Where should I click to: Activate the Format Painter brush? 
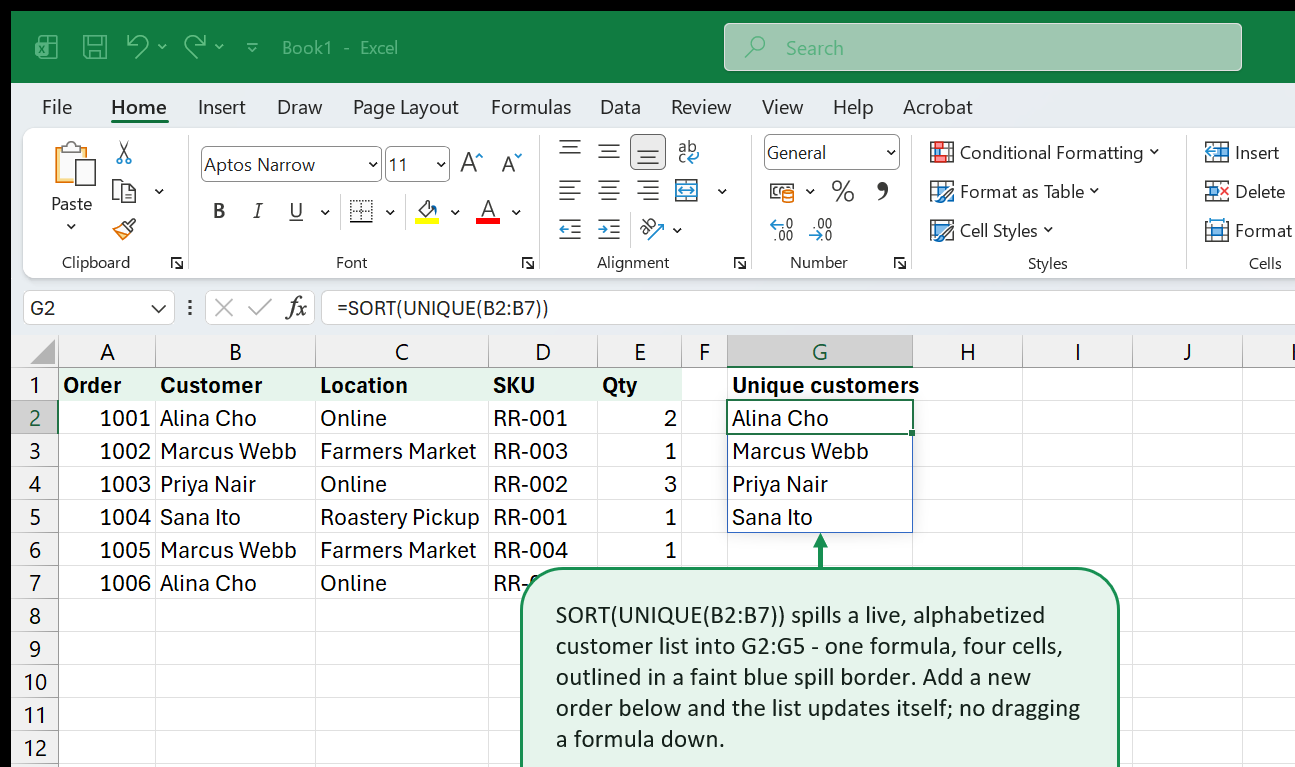click(x=124, y=230)
